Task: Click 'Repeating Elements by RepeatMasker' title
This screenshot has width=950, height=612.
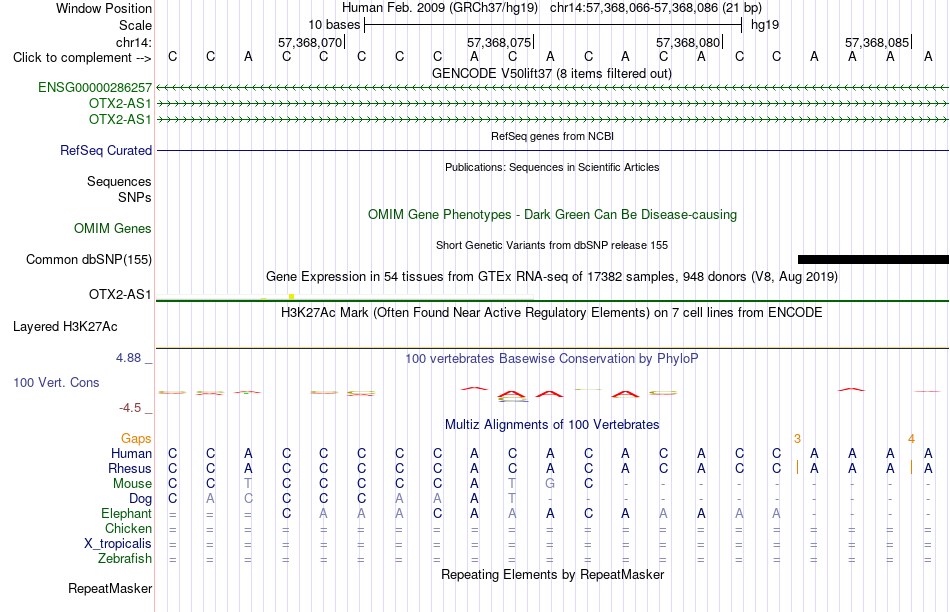Action: pyautogui.click(x=552, y=574)
